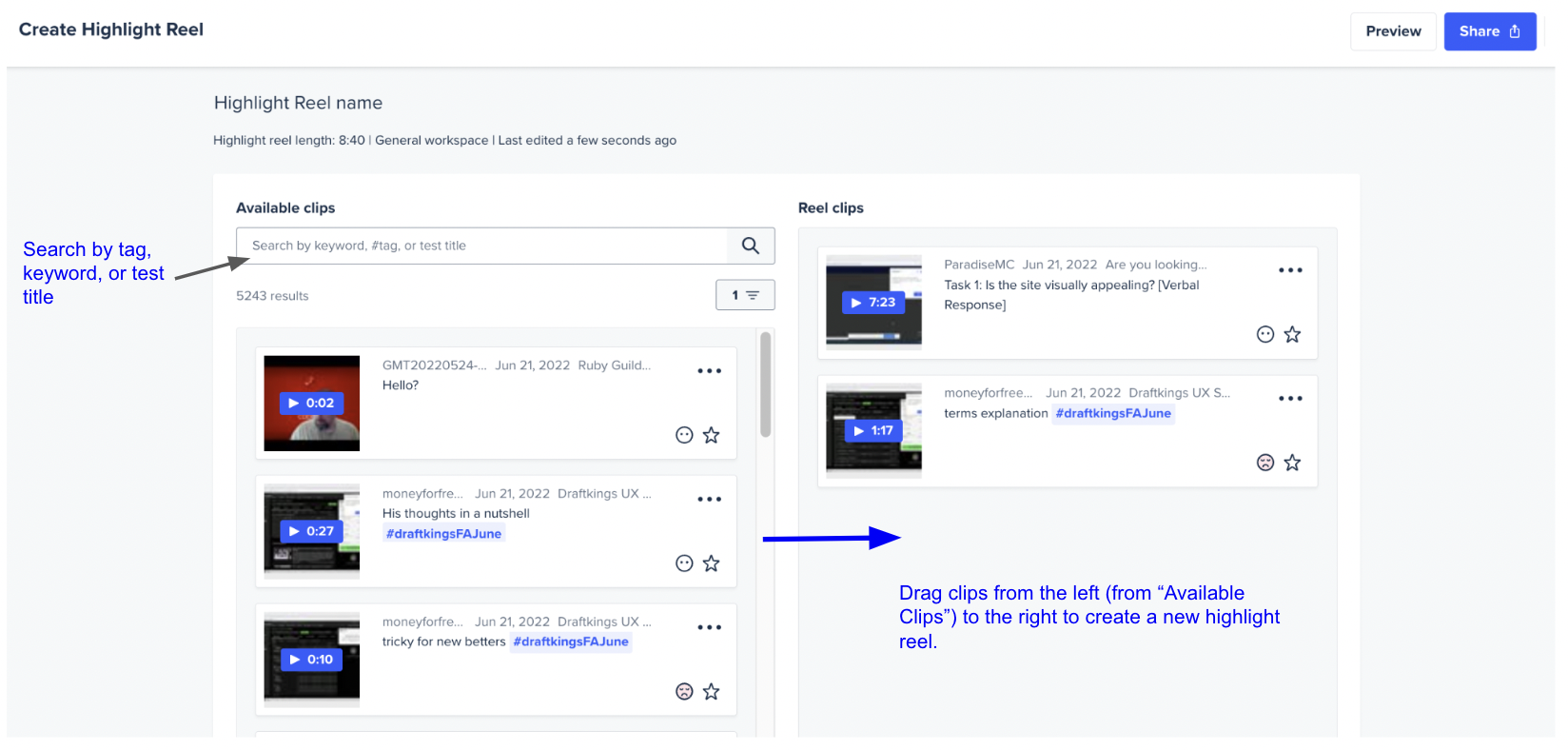Click the magnifier search icon

[751, 246]
